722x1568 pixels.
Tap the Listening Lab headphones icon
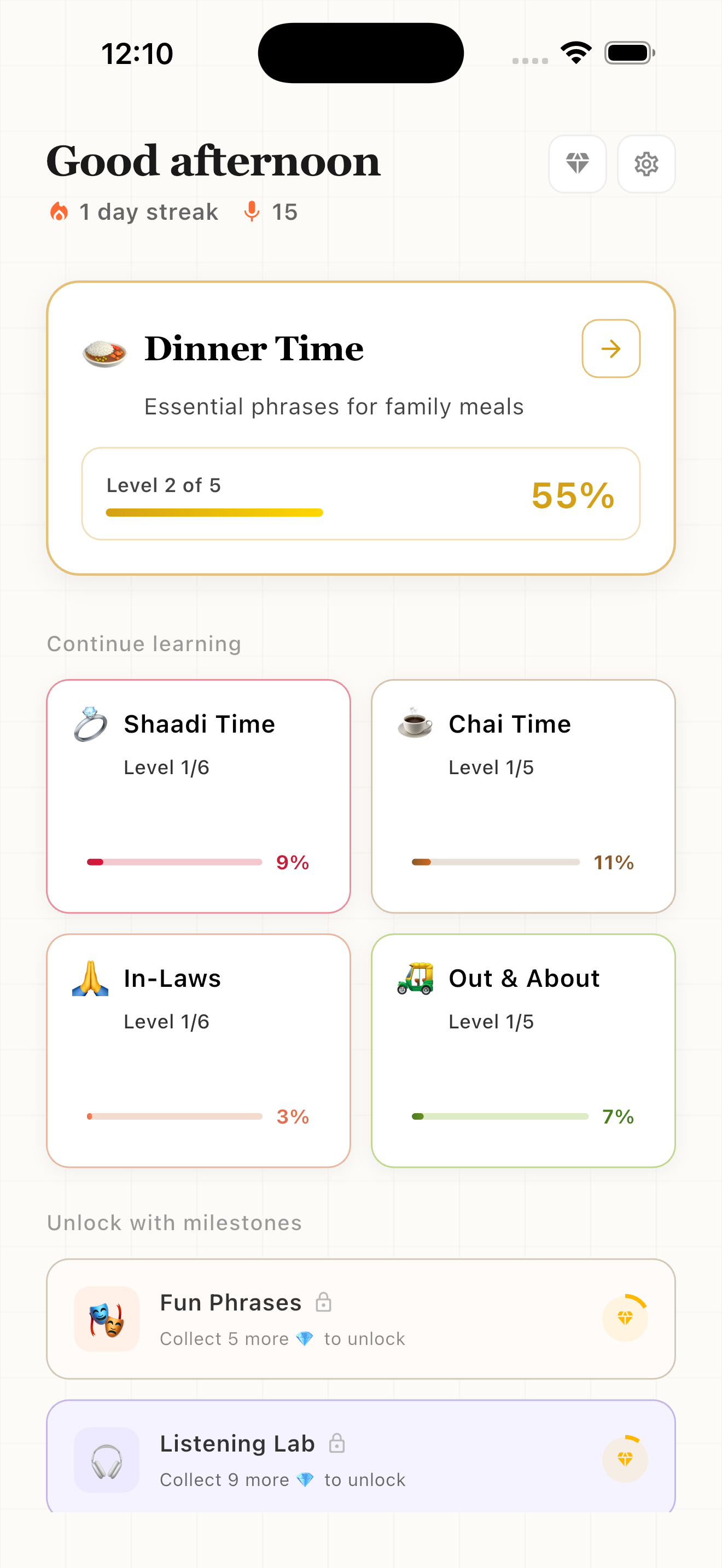pyautogui.click(x=107, y=1460)
